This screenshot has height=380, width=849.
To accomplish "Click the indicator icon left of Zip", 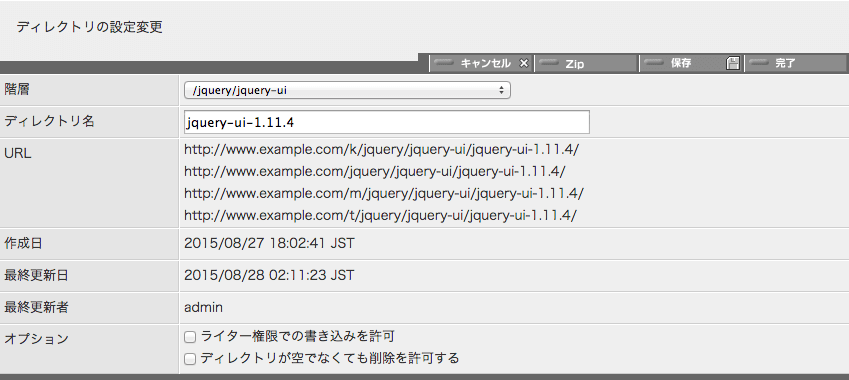I will coord(549,63).
